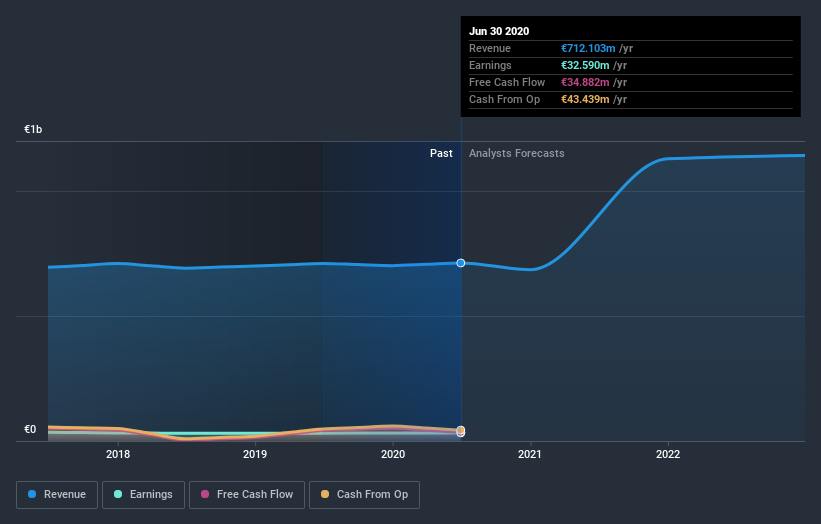821x524 pixels.
Task: Toggle the Cash From Op legend button
Action: click(364, 495)
